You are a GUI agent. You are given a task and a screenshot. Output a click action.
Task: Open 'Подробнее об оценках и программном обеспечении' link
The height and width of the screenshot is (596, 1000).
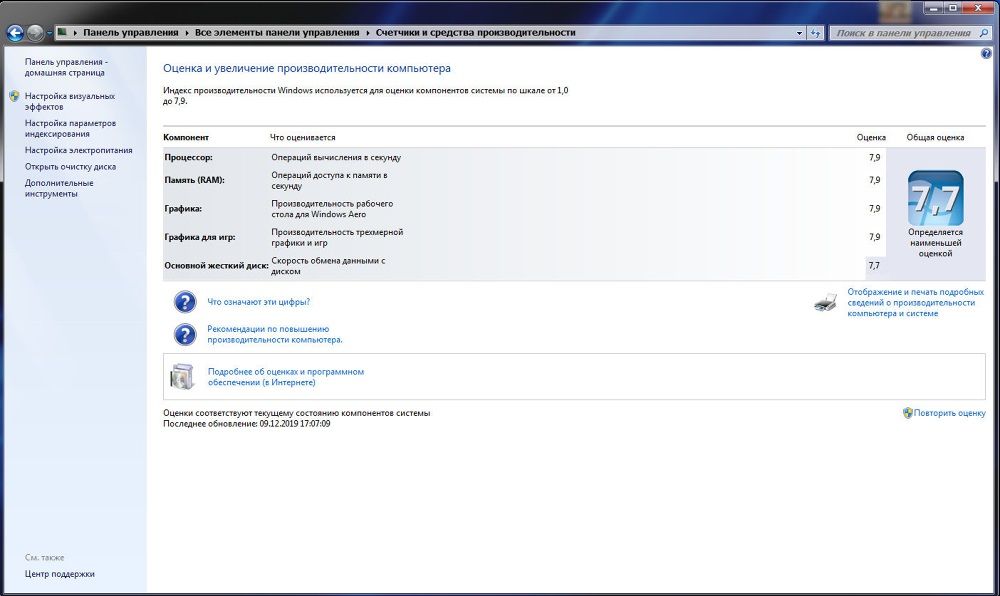(286, 377)
